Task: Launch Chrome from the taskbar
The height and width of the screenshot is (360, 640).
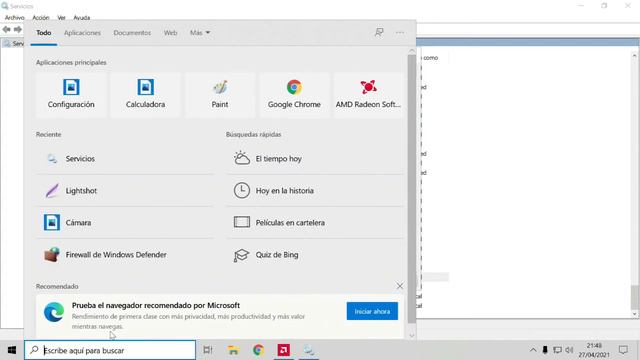Action: coord(258,350)
